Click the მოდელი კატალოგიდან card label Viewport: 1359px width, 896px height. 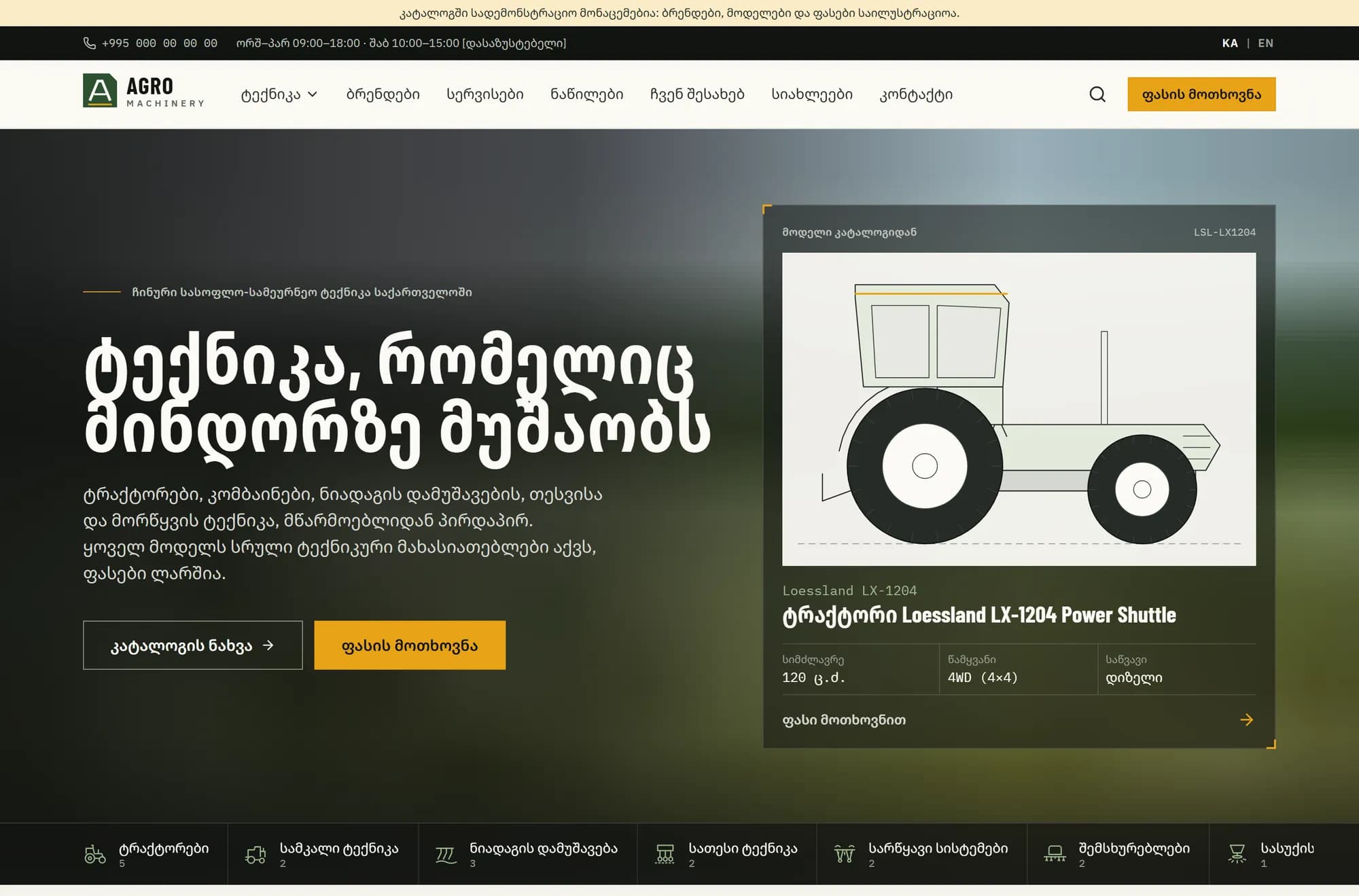(x=849, y=232)
